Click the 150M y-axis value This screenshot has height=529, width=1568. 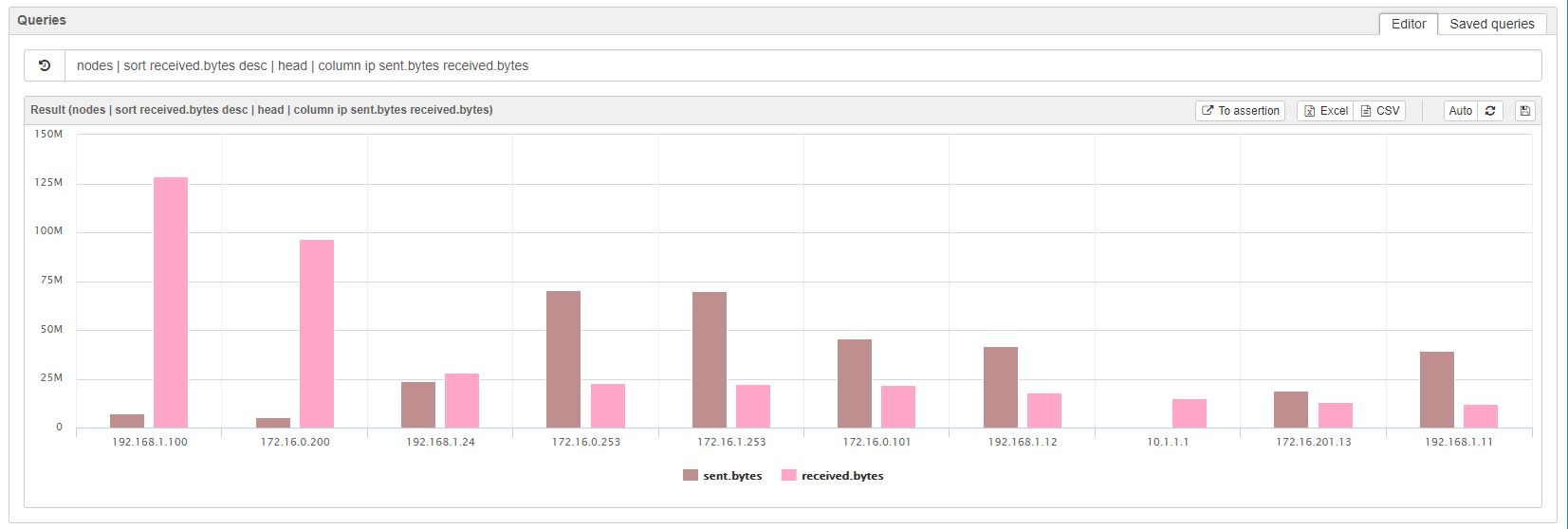click(x=48, y=134)
